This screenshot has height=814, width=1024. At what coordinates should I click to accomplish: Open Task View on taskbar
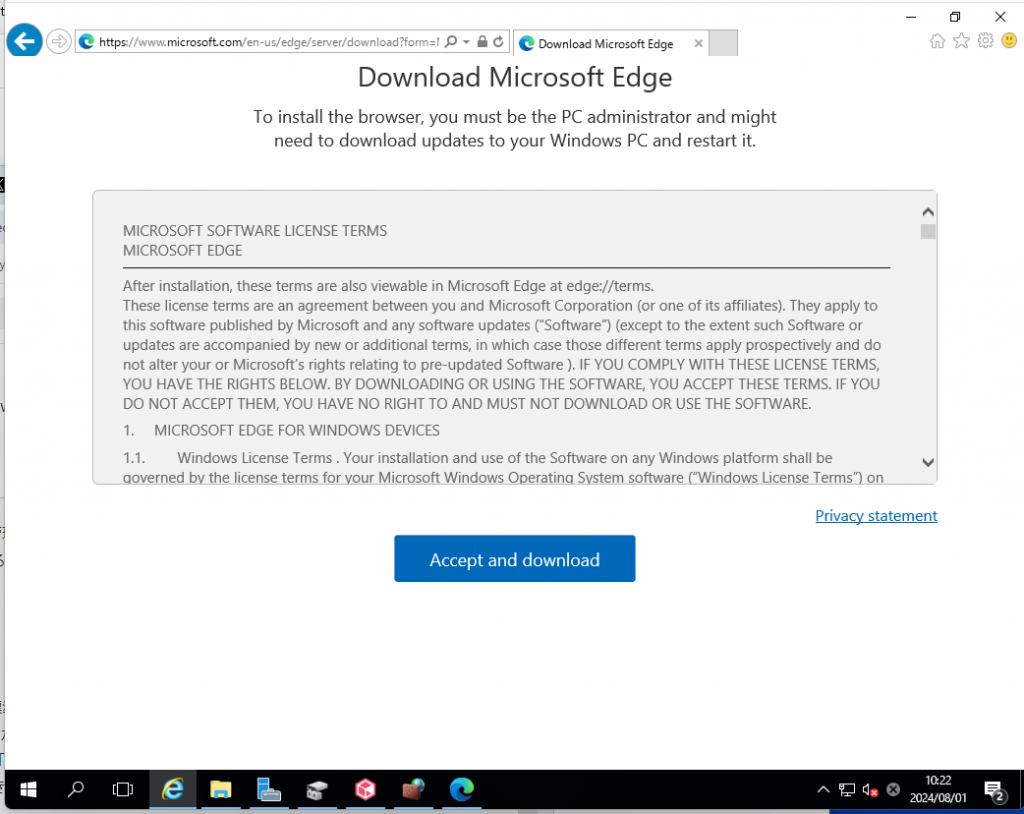[x=123, y=790]
